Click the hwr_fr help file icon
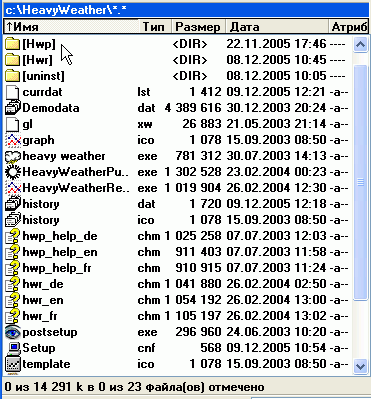 [x=13, y=316]
